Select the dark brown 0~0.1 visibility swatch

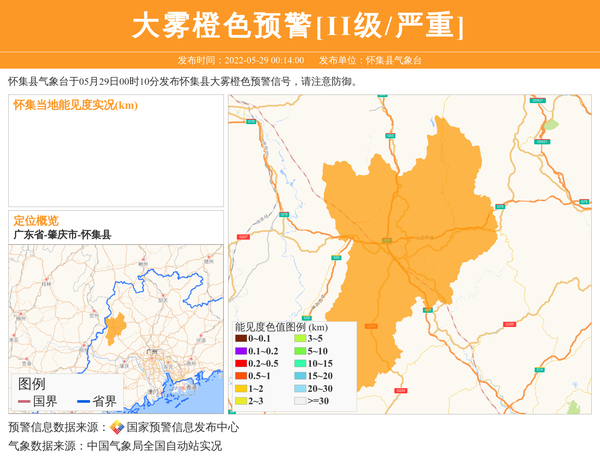[241, 340]
